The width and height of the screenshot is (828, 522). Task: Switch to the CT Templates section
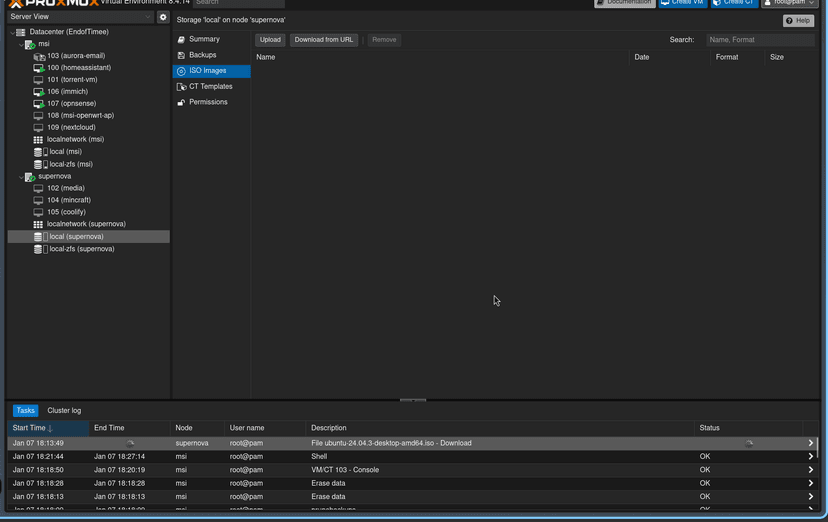click(x=210, y=87)
